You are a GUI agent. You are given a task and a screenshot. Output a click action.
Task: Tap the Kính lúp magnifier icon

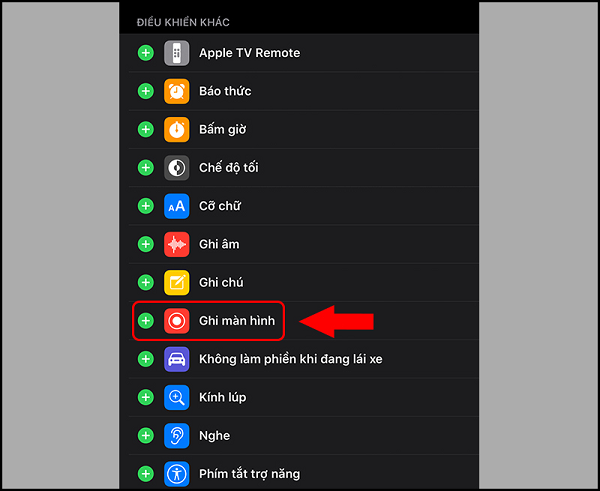coord(176,397)
